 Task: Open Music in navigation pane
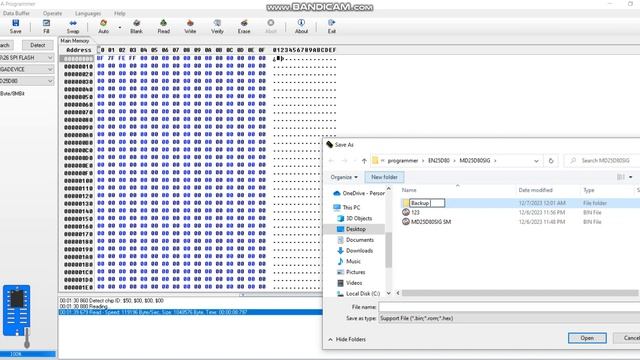coord(349,261)
